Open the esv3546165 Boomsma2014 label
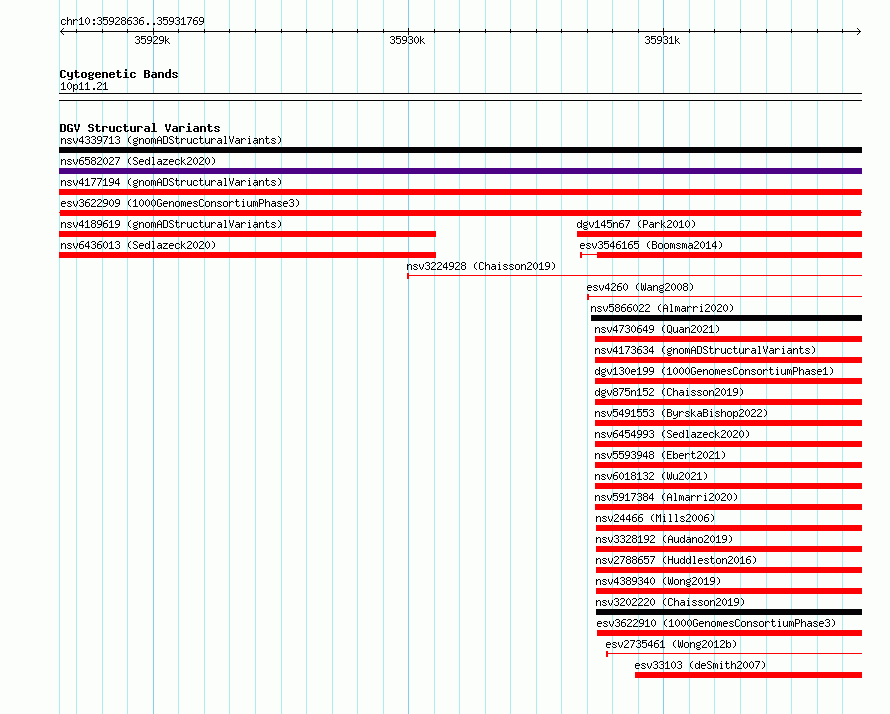 pos(651,245)
